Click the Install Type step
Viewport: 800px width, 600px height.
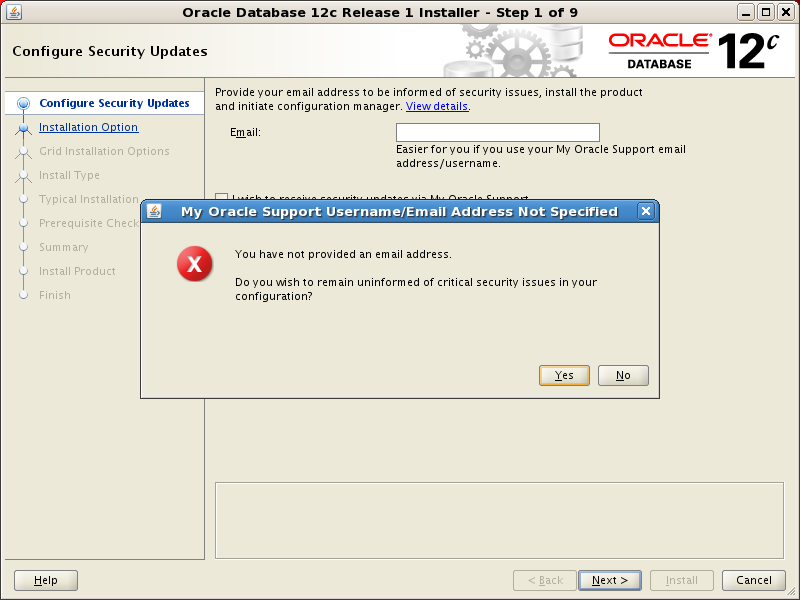point(69,175)
